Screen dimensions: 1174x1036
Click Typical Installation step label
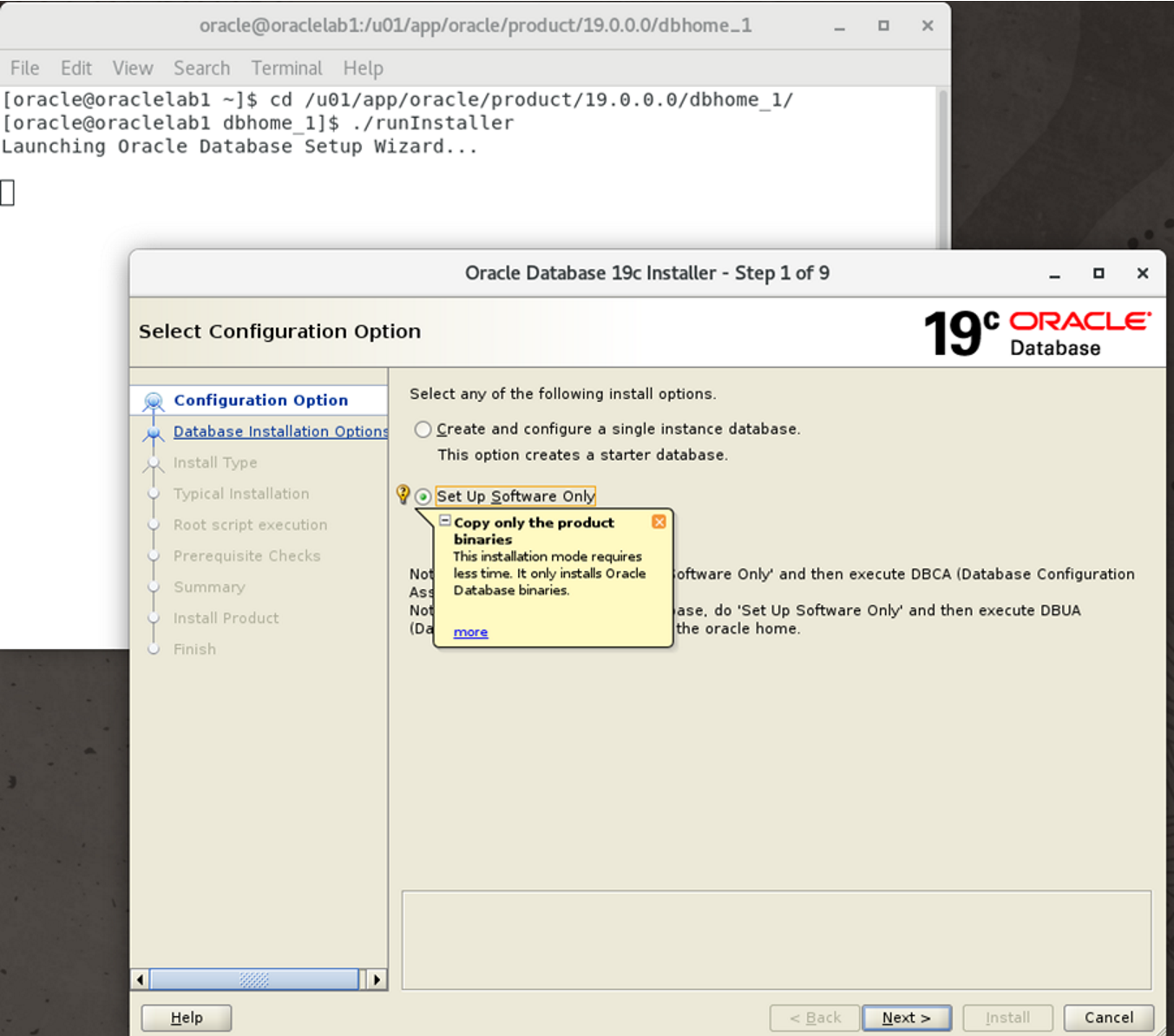tap(241, 494)
